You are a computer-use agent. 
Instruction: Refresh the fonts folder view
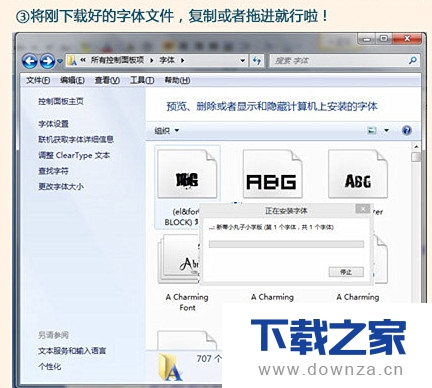257,61
